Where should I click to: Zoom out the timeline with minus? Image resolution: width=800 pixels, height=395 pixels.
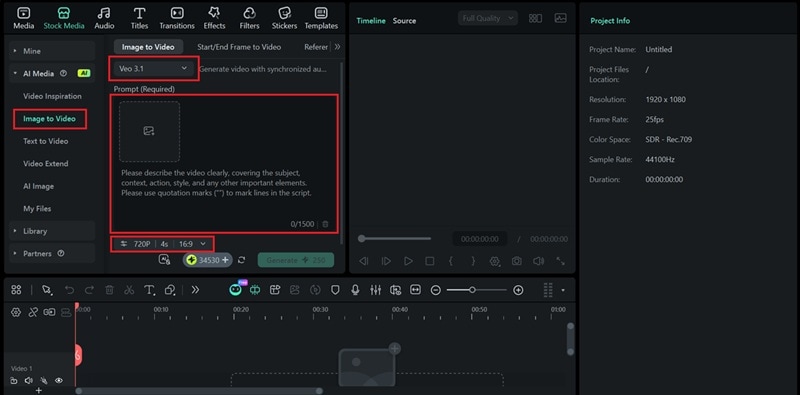(x=436, y=290)
